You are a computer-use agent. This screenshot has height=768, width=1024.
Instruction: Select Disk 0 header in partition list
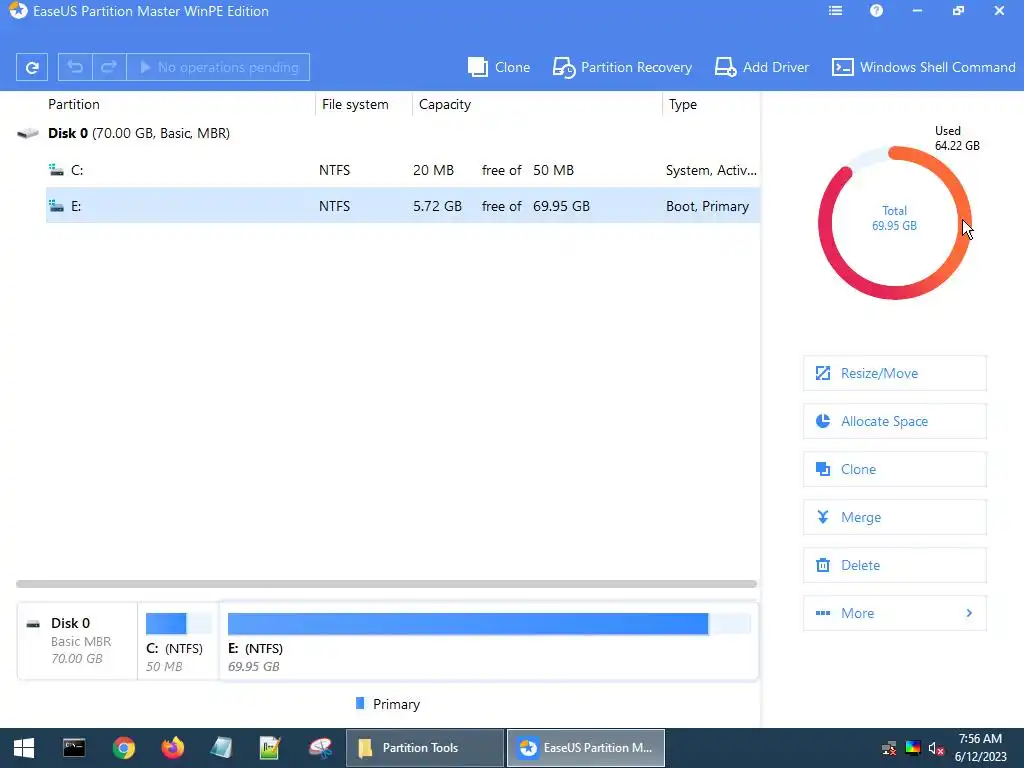click(138, 133)
